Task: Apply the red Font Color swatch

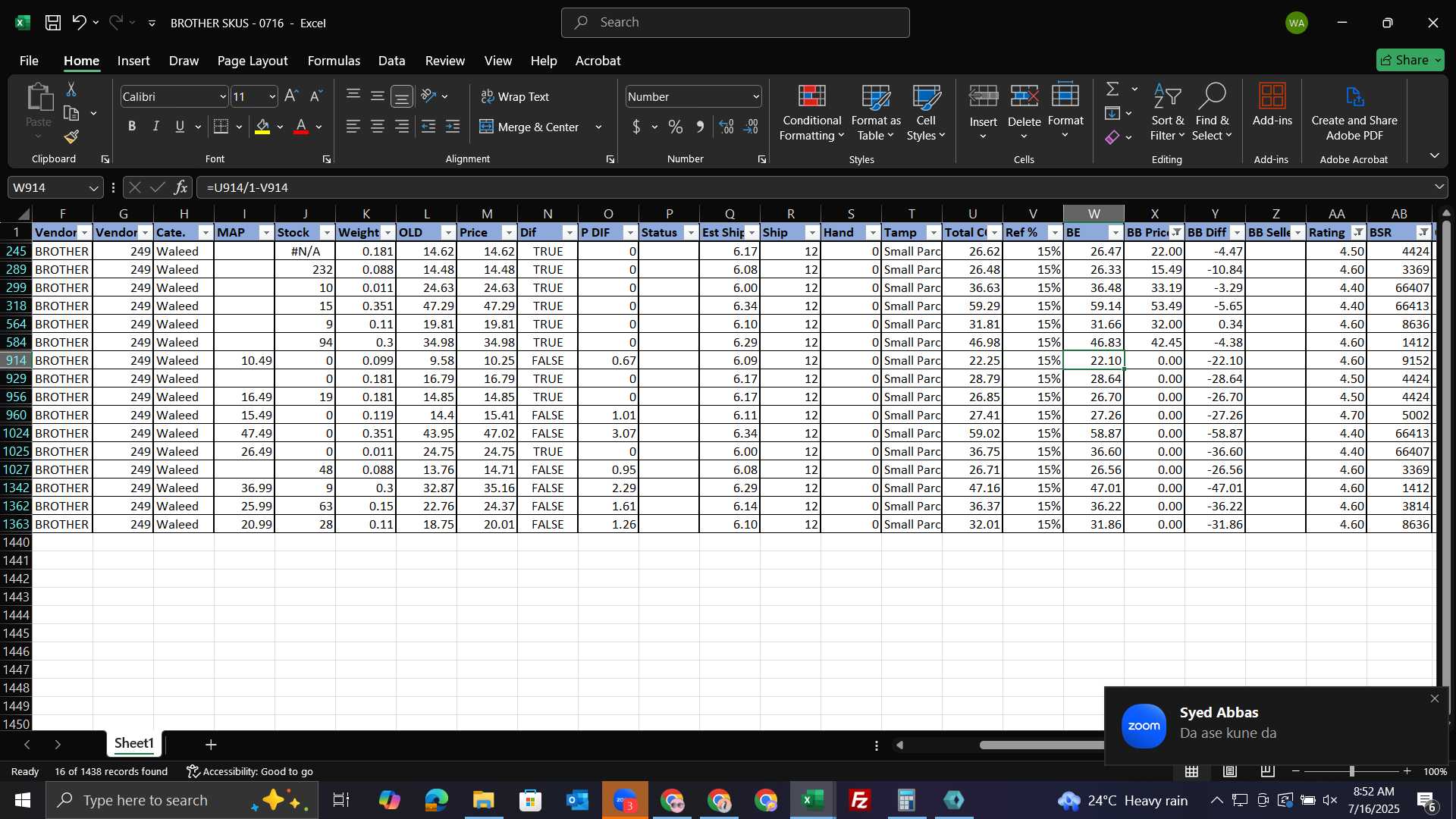Action: click(x=301, y=127)
